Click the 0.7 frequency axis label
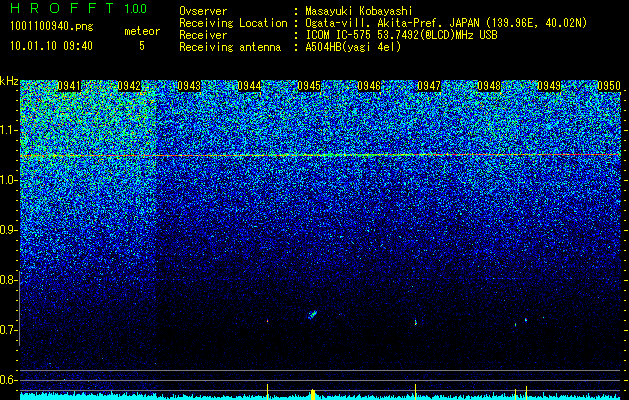This screenshot has height=400, width=629. 8,330
